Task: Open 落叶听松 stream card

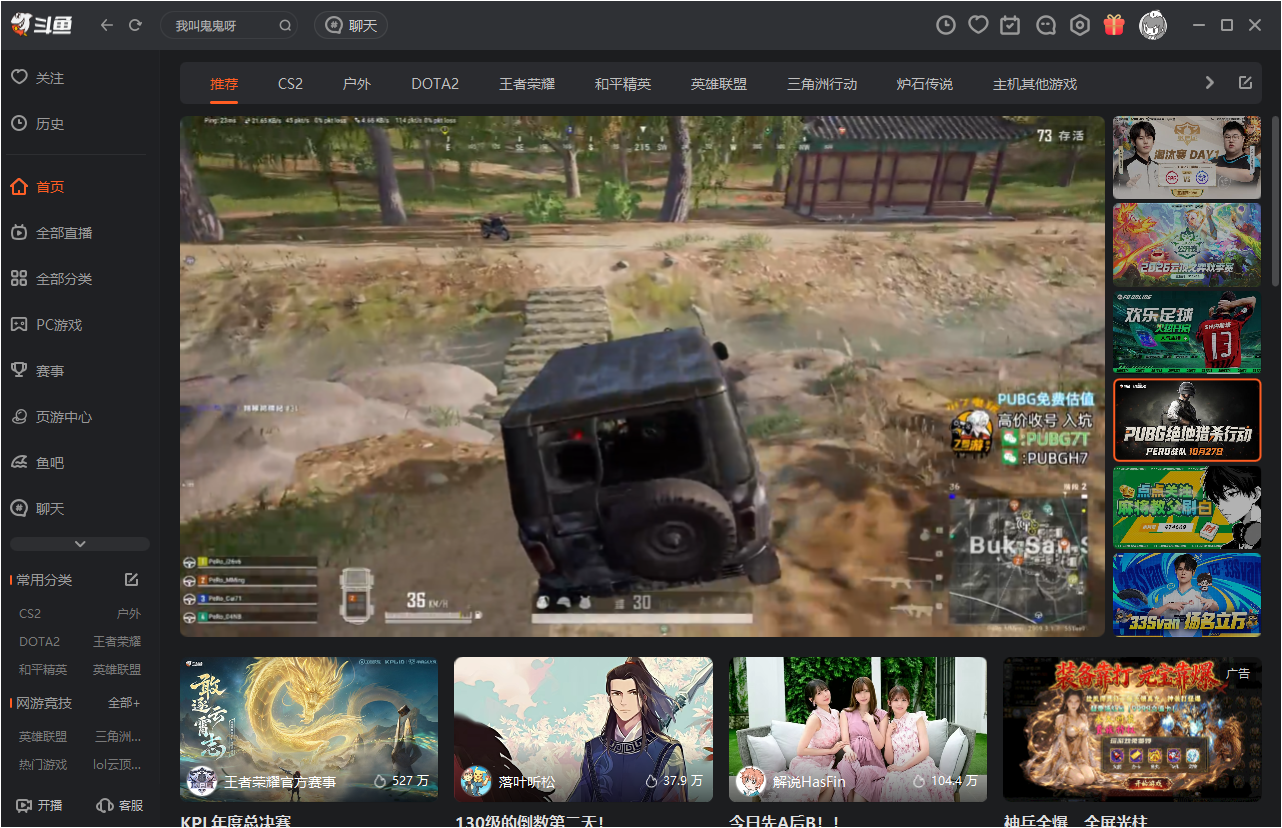Action: pyautogui.click(x=583, y=729)
